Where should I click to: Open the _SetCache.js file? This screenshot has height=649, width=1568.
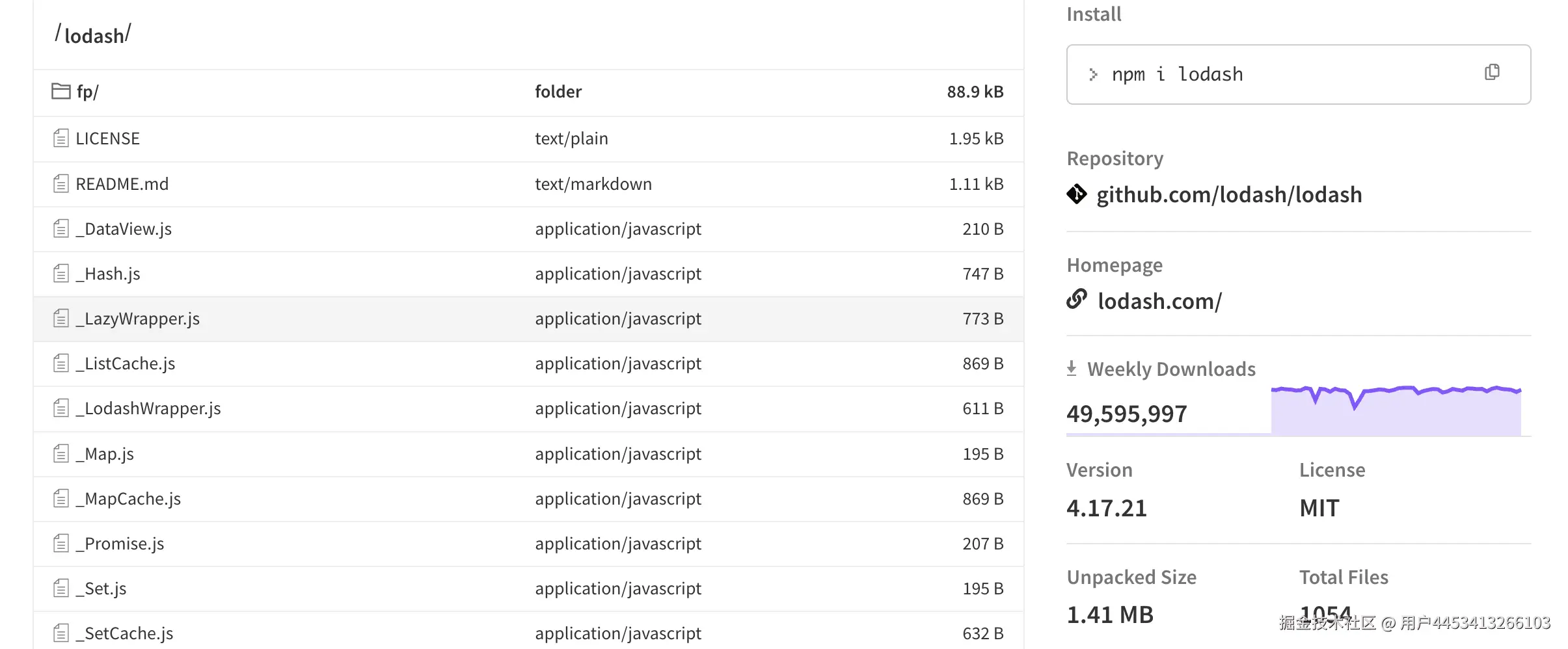pyautogui.click(x=124, y=633)
